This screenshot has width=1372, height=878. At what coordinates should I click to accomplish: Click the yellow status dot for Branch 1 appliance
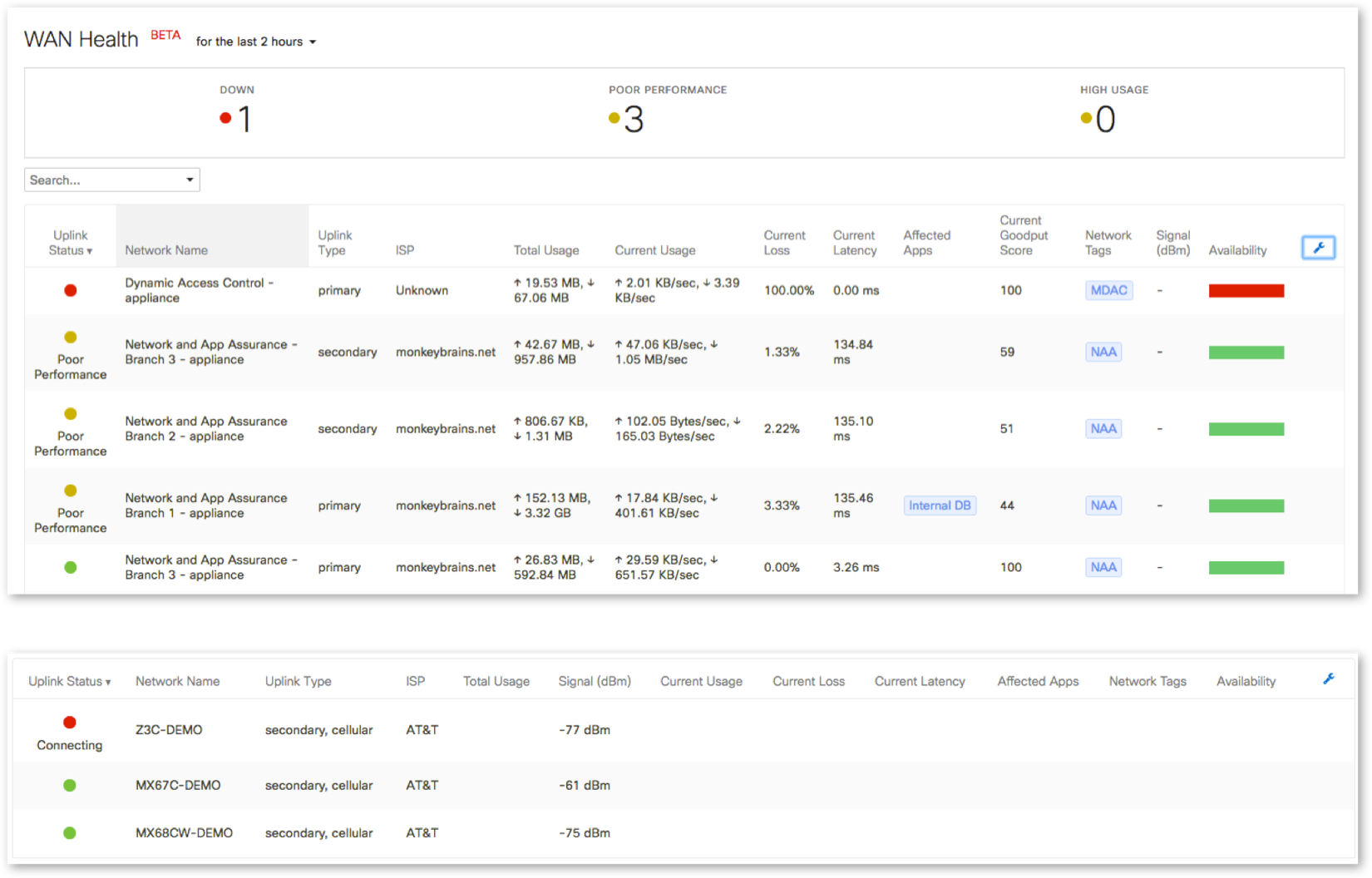[x=71, y=491]
